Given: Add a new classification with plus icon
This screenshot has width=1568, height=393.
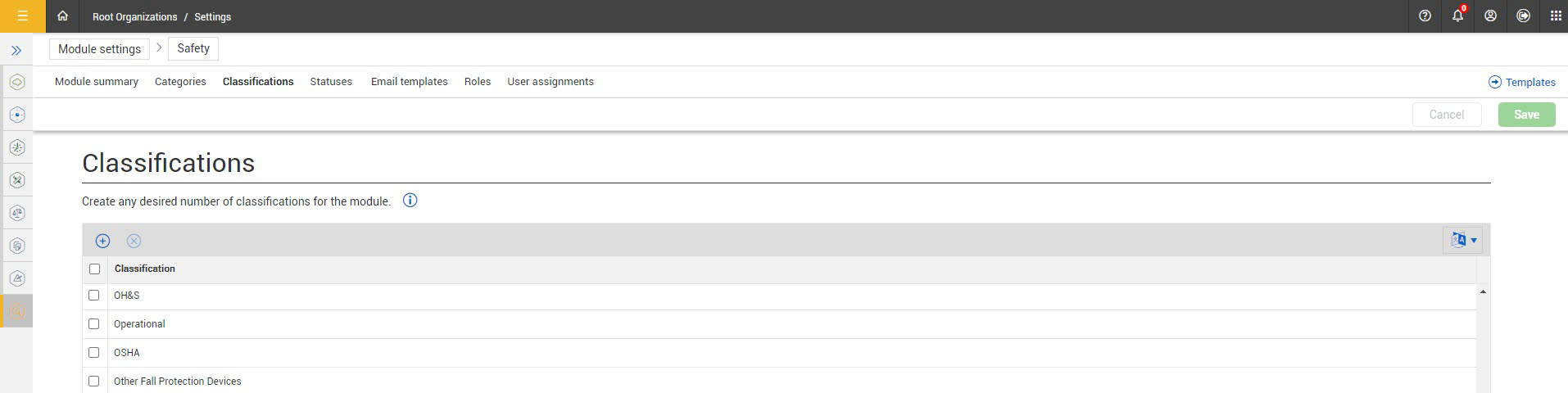Looking at the screenshot, I should coord(102,241).
